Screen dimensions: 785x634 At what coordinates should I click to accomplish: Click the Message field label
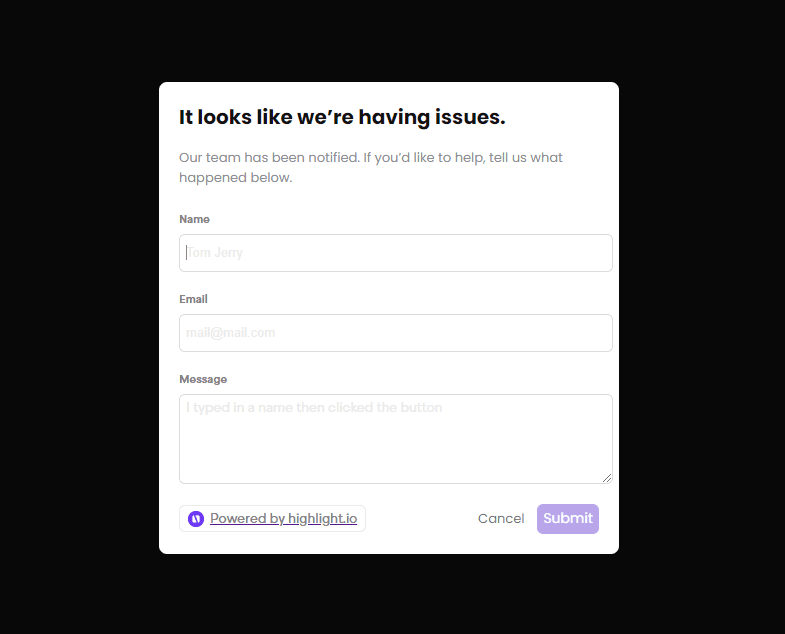(203, 379)
